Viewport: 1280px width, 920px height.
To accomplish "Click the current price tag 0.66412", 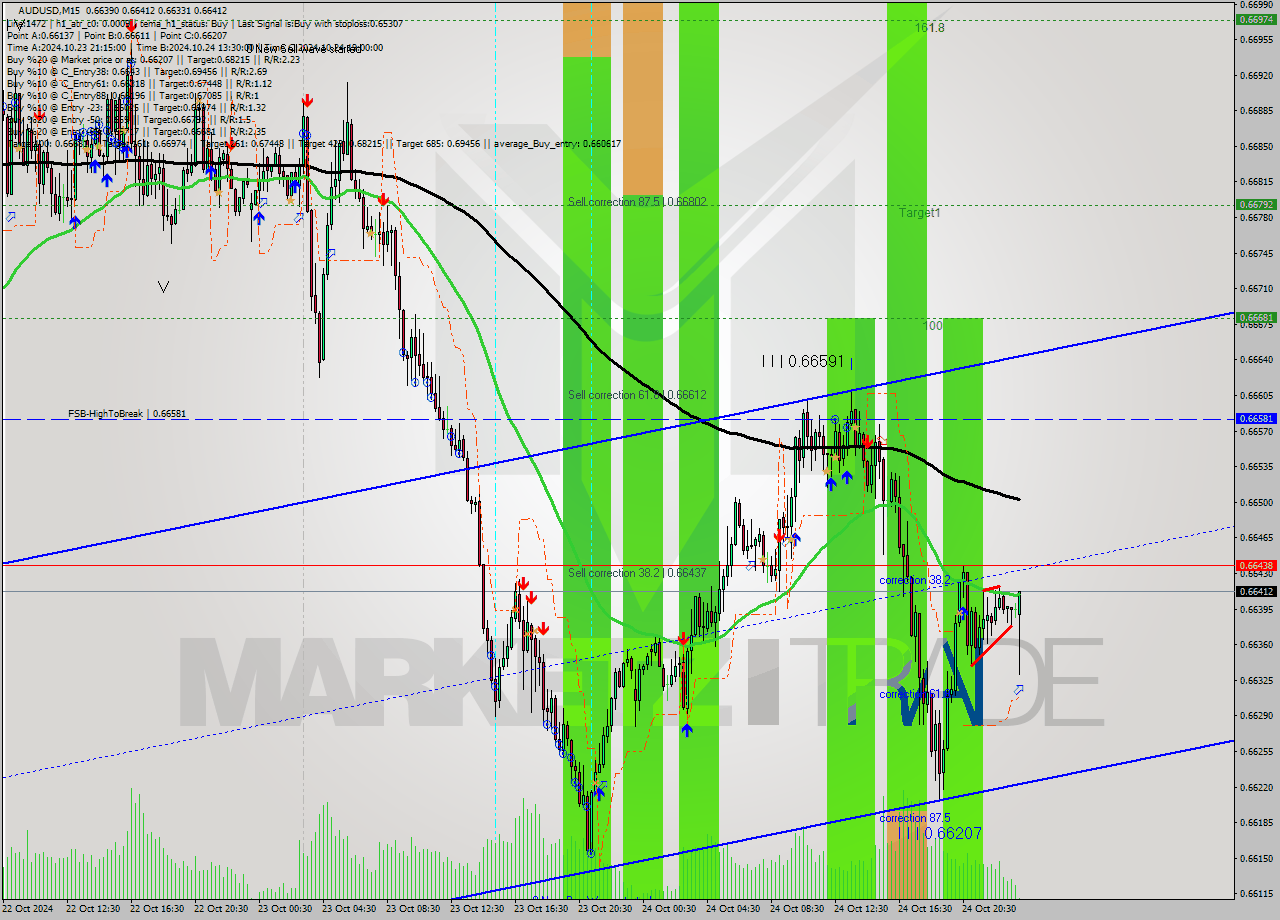I will tap(1255, 591).
